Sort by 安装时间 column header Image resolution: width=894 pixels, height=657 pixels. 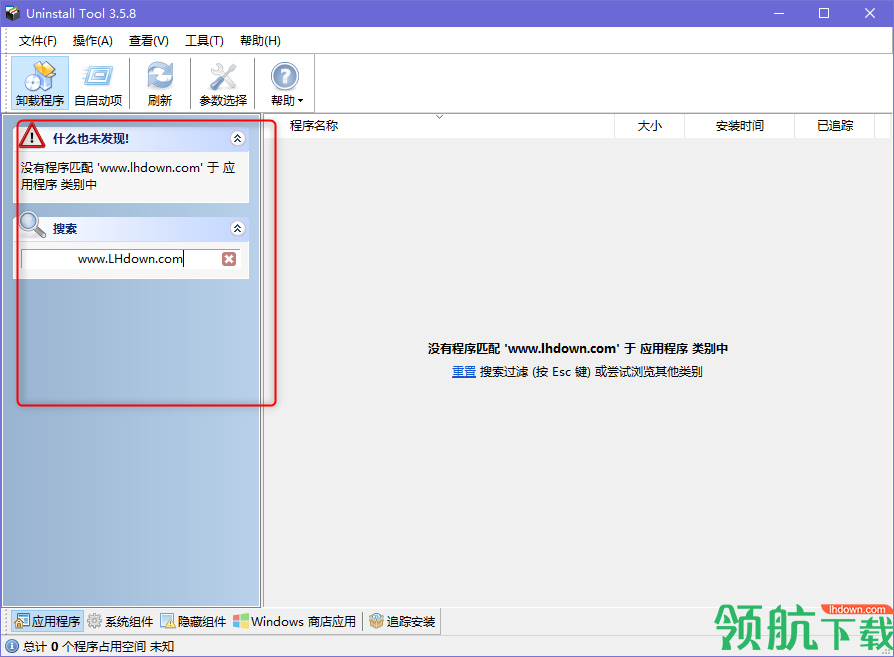(739, 125)
